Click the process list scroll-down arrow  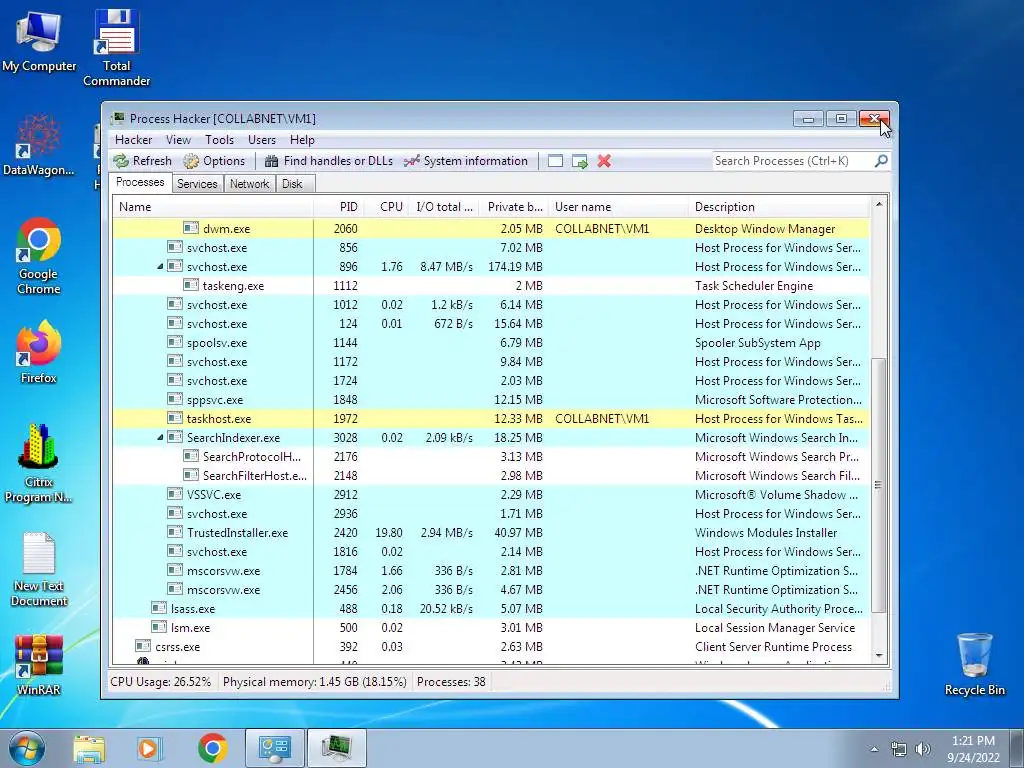pyautogui.click(x=879, y=655)
